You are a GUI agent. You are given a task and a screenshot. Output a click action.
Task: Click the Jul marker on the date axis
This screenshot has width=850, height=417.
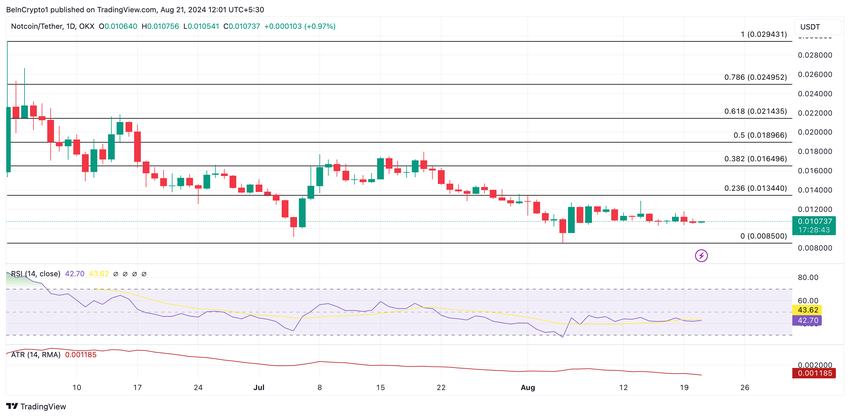[x=257, y=388]
